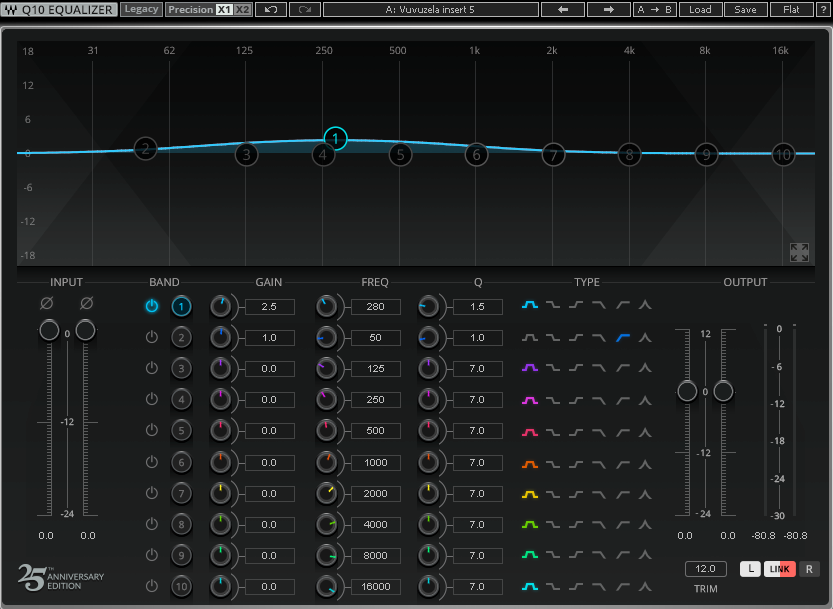833x609 pixels.
Task: Open help with the question mark button
Action: click(x=823, y=10)
